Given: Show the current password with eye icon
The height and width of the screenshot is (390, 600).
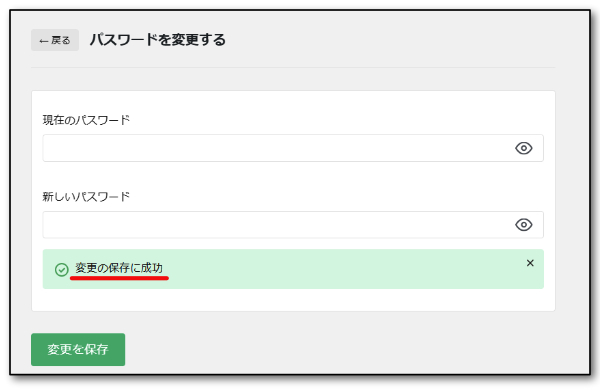Looking at the screenshot, I should [523, 148].
